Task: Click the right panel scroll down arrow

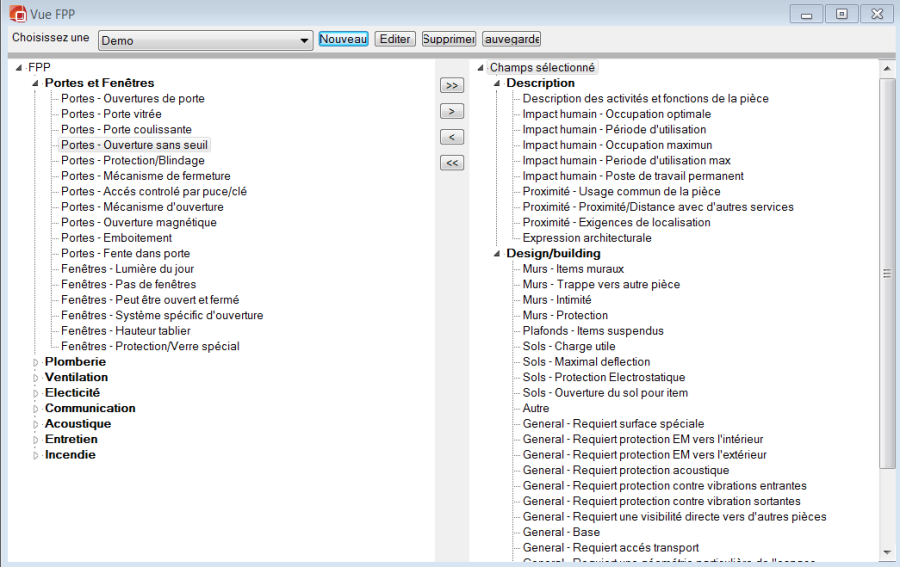Action: point(886,551)
